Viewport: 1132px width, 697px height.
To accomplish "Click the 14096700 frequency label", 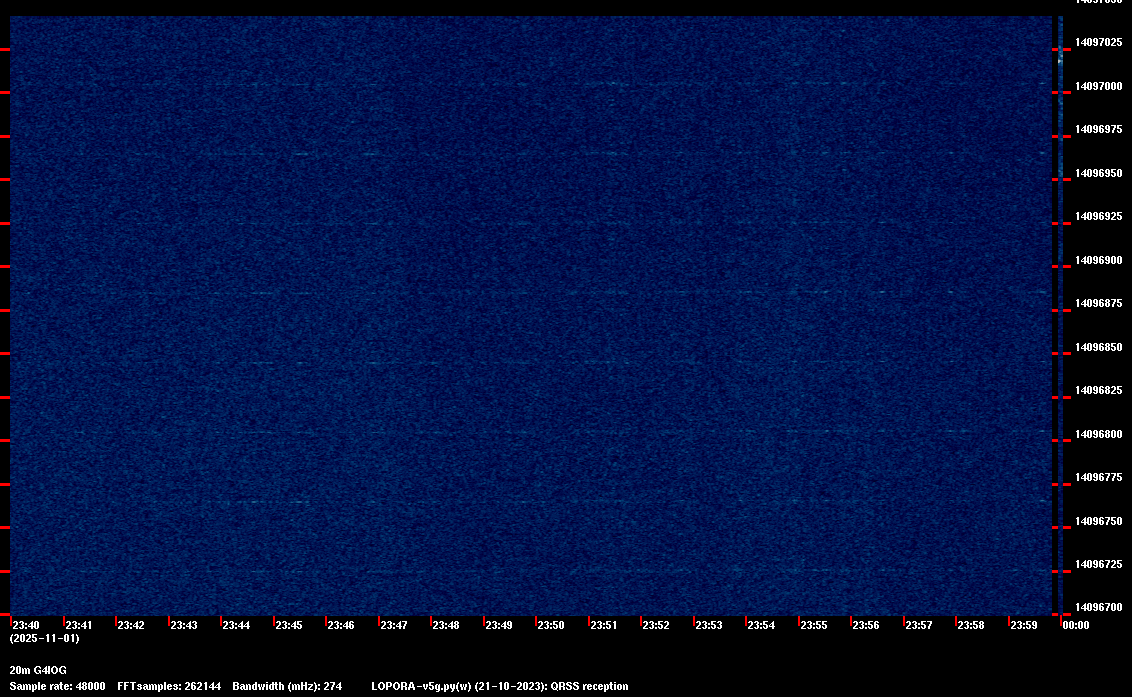I will (x=1099, y=607).
